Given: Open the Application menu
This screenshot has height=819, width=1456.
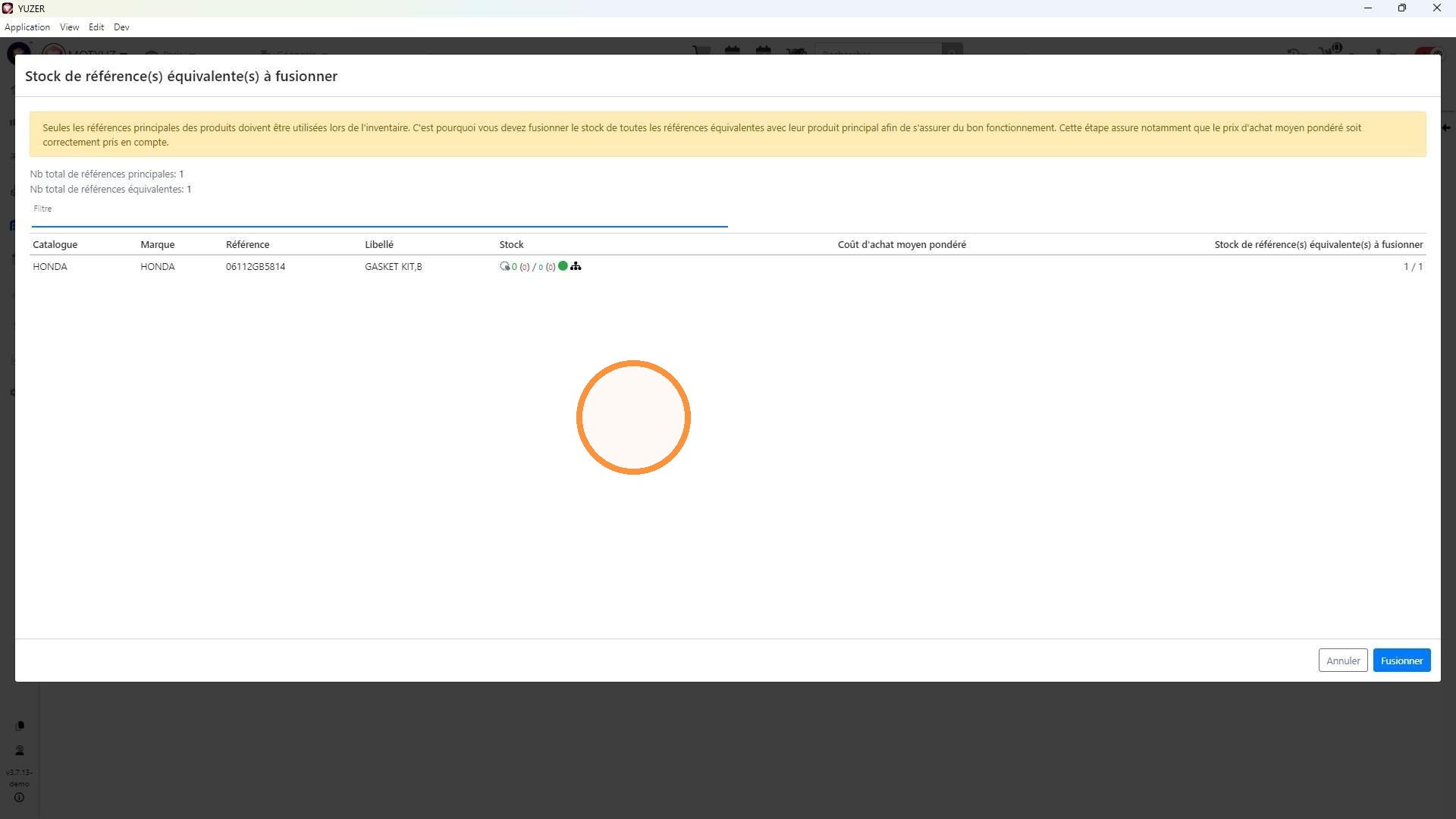Looking at the screenshot, I should (27, 27).
